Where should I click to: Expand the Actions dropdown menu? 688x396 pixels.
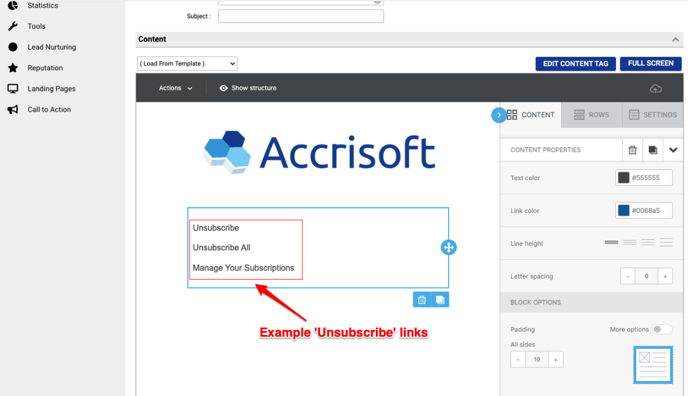(x=176, y=88)
